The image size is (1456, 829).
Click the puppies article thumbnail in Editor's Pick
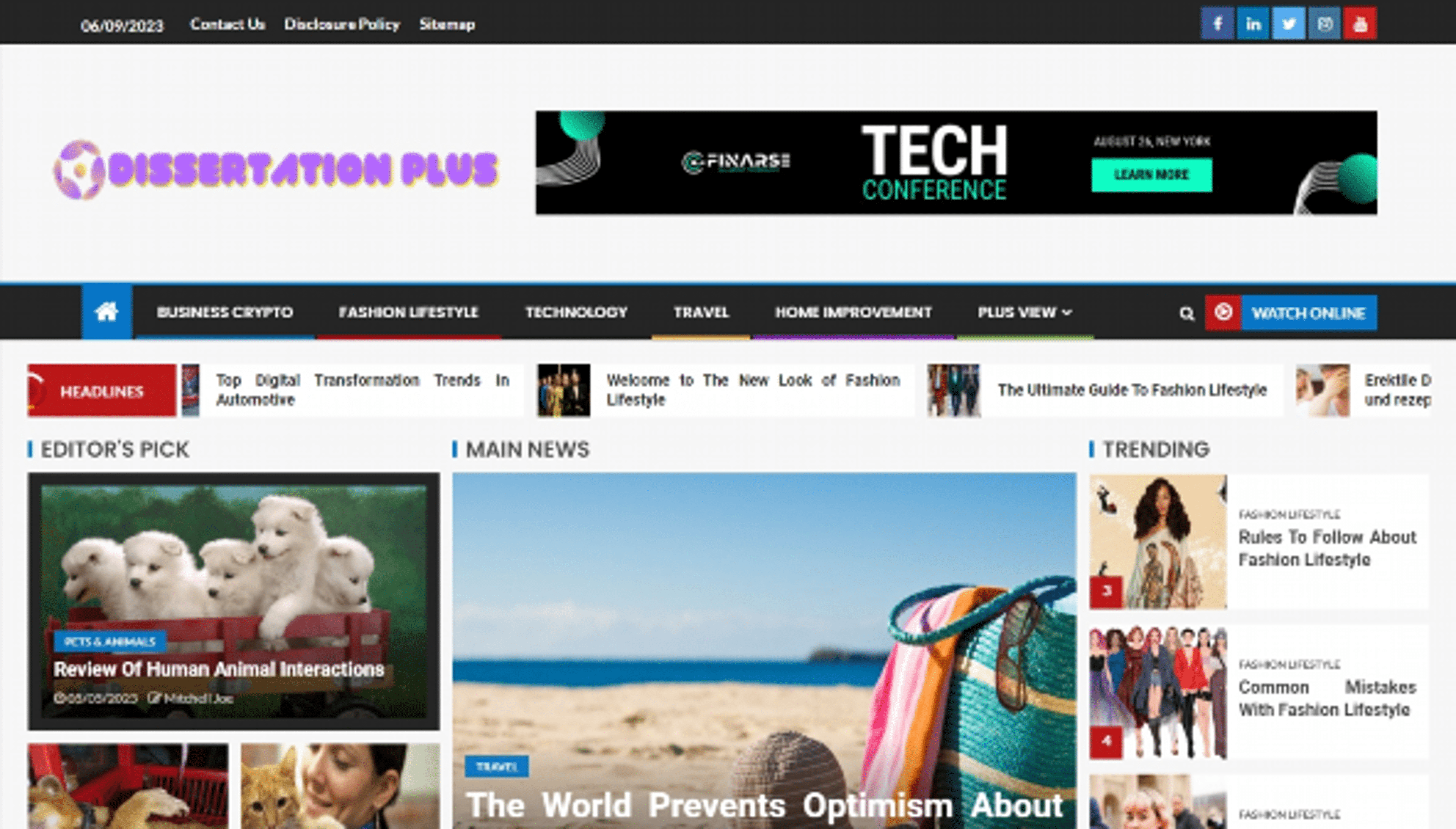(233, 558)
